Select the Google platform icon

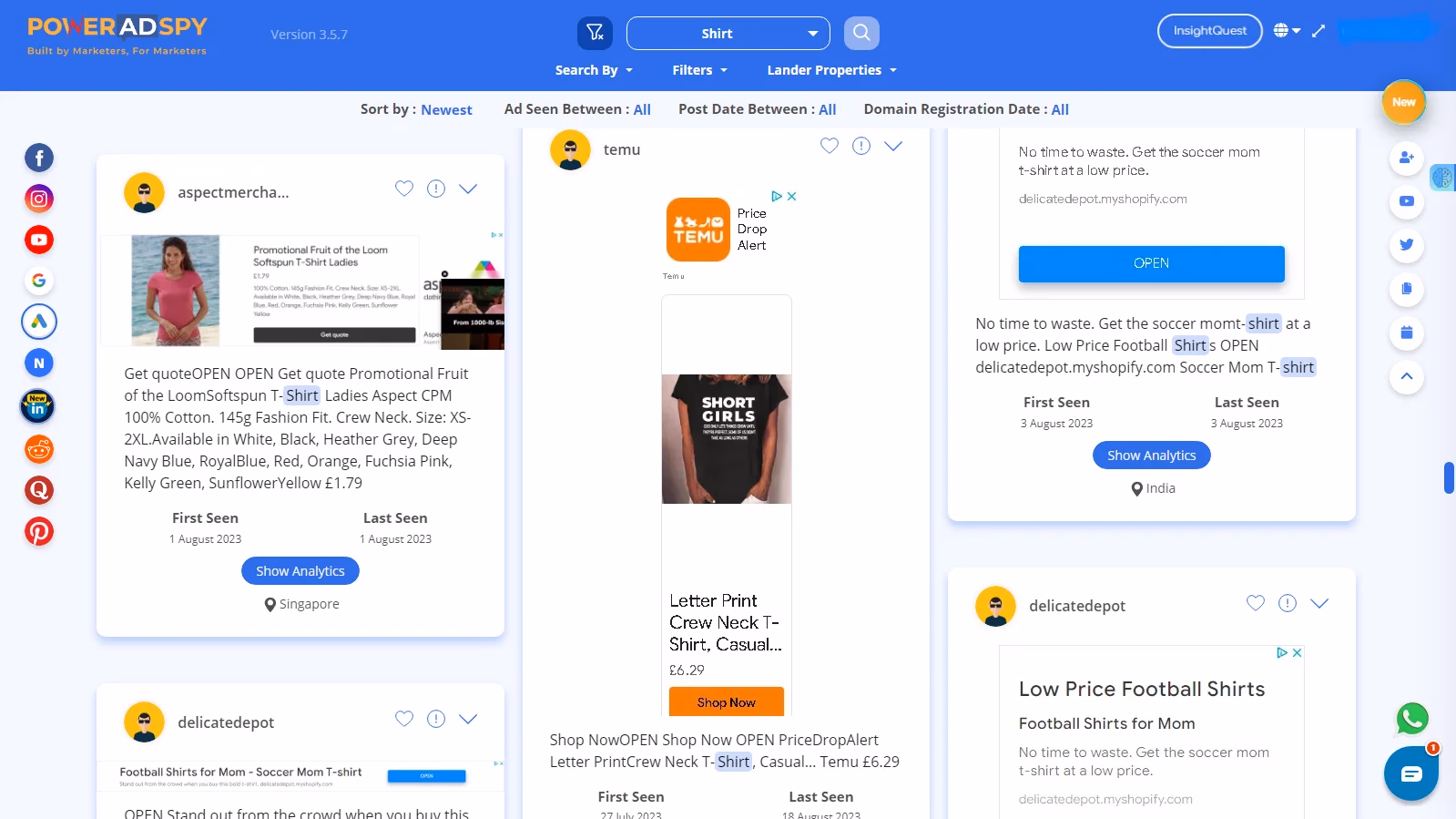pos(39,281)
